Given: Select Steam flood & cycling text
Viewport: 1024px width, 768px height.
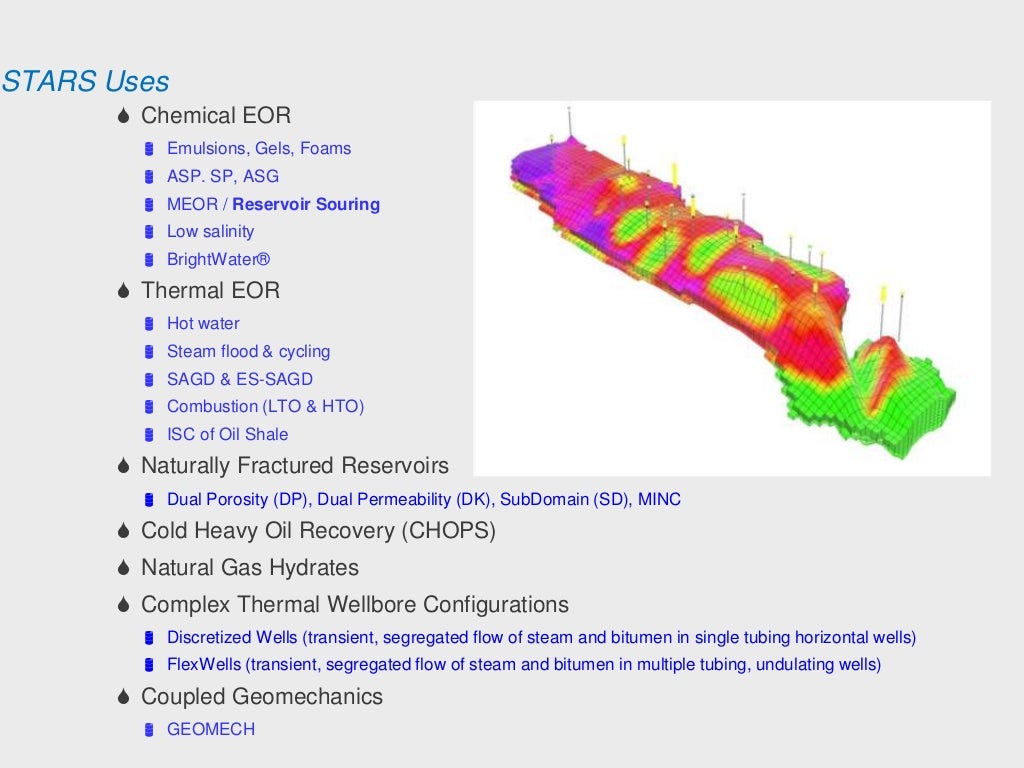Looking at the screenshot, I should pyautogui.click(x=248, y=351).
